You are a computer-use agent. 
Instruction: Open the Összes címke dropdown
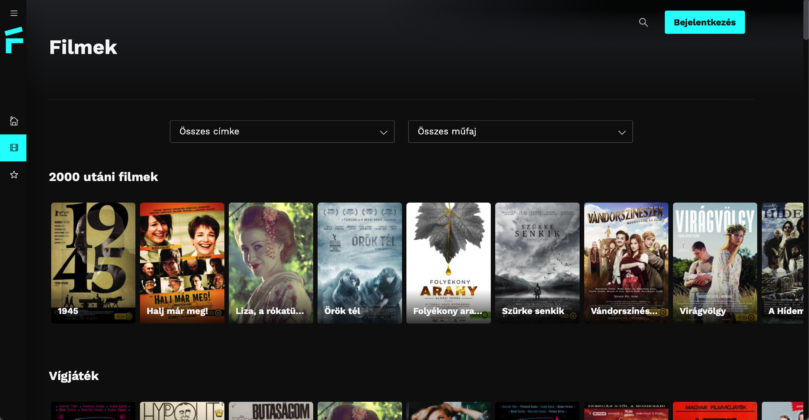tap(282, 132)
